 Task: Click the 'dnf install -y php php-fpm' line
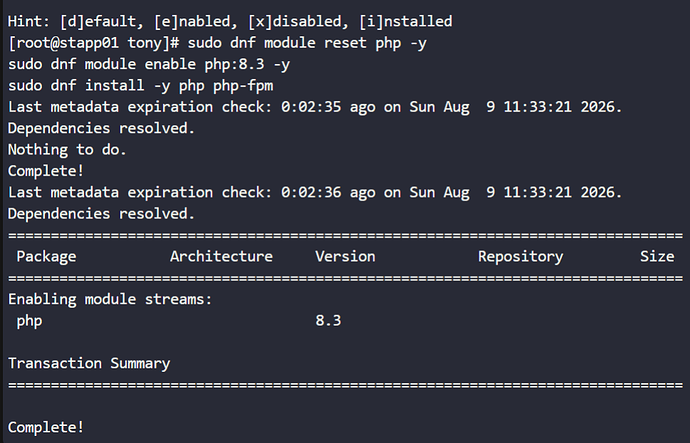pos(141,86)
